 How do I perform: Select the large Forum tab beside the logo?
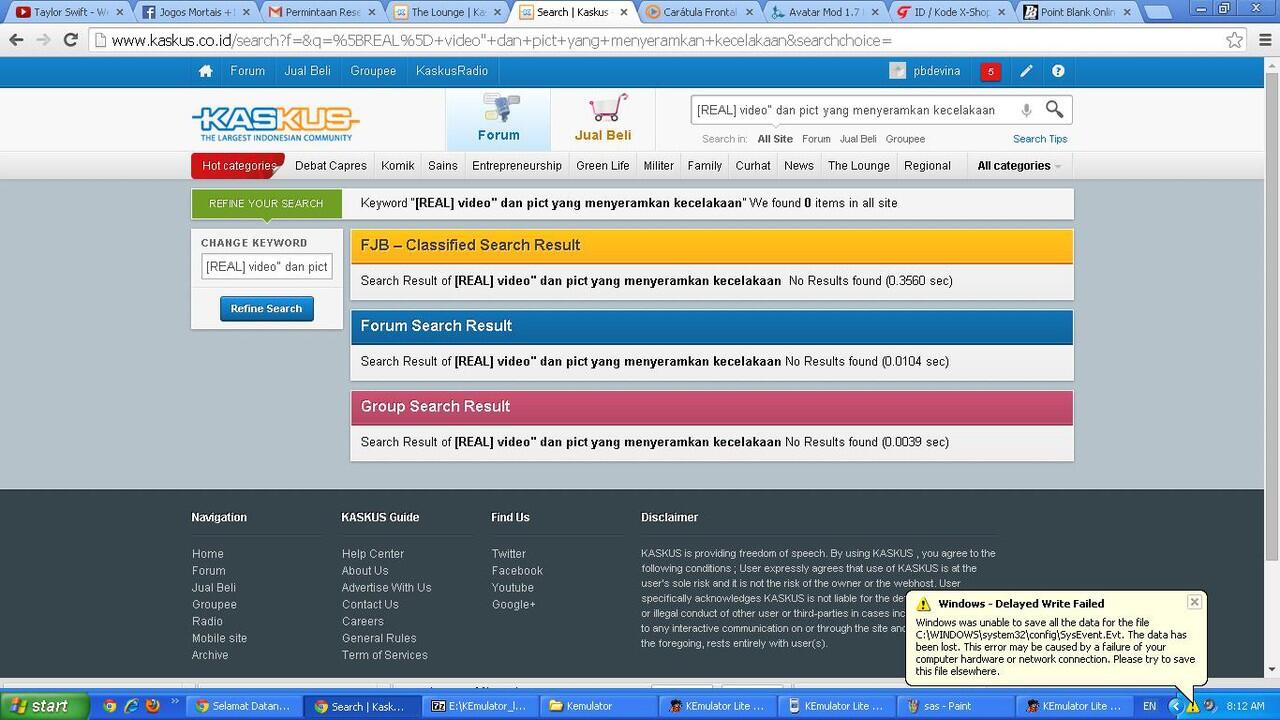[498, 120]
